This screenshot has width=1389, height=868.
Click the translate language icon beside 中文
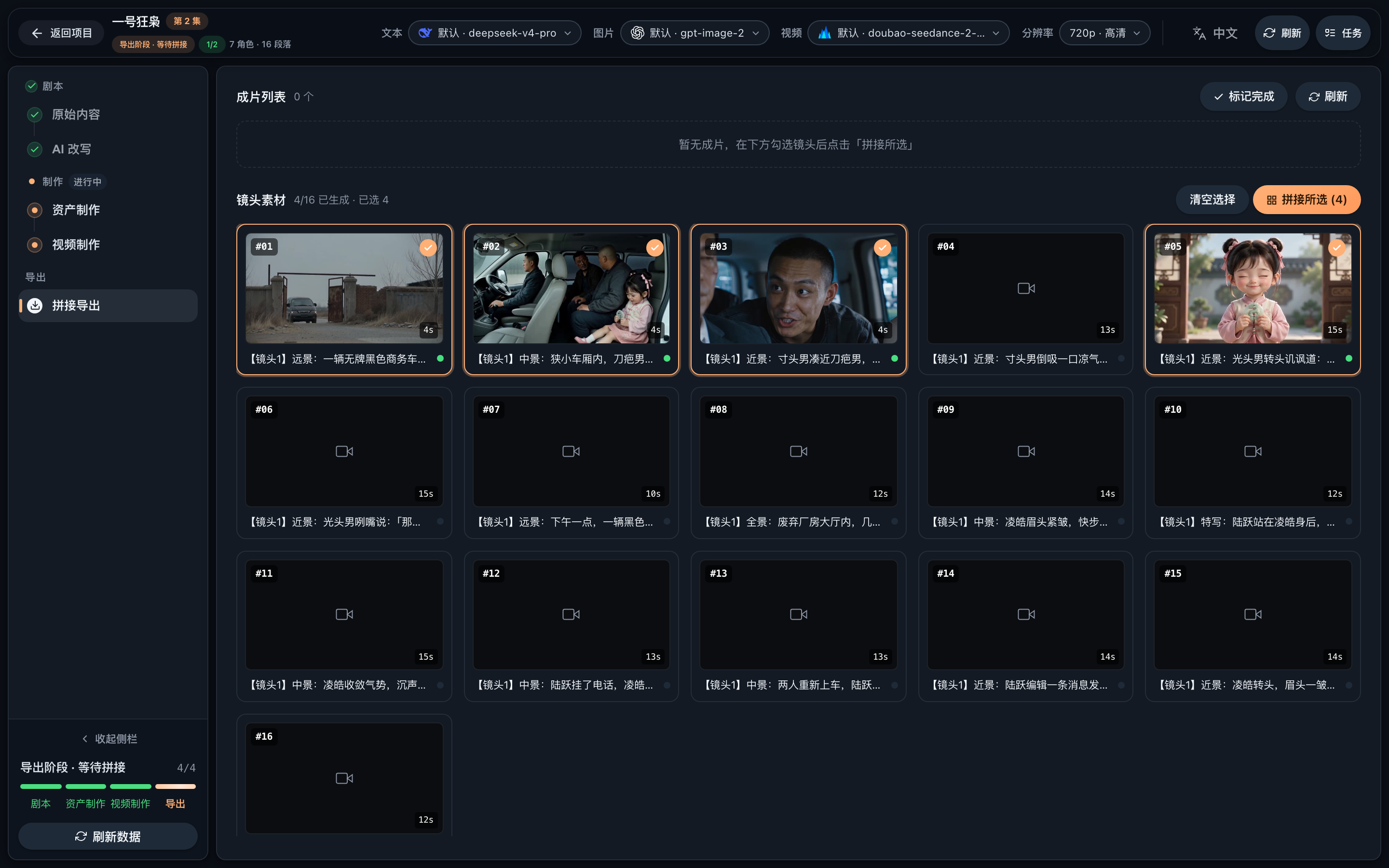(1199, 33)
